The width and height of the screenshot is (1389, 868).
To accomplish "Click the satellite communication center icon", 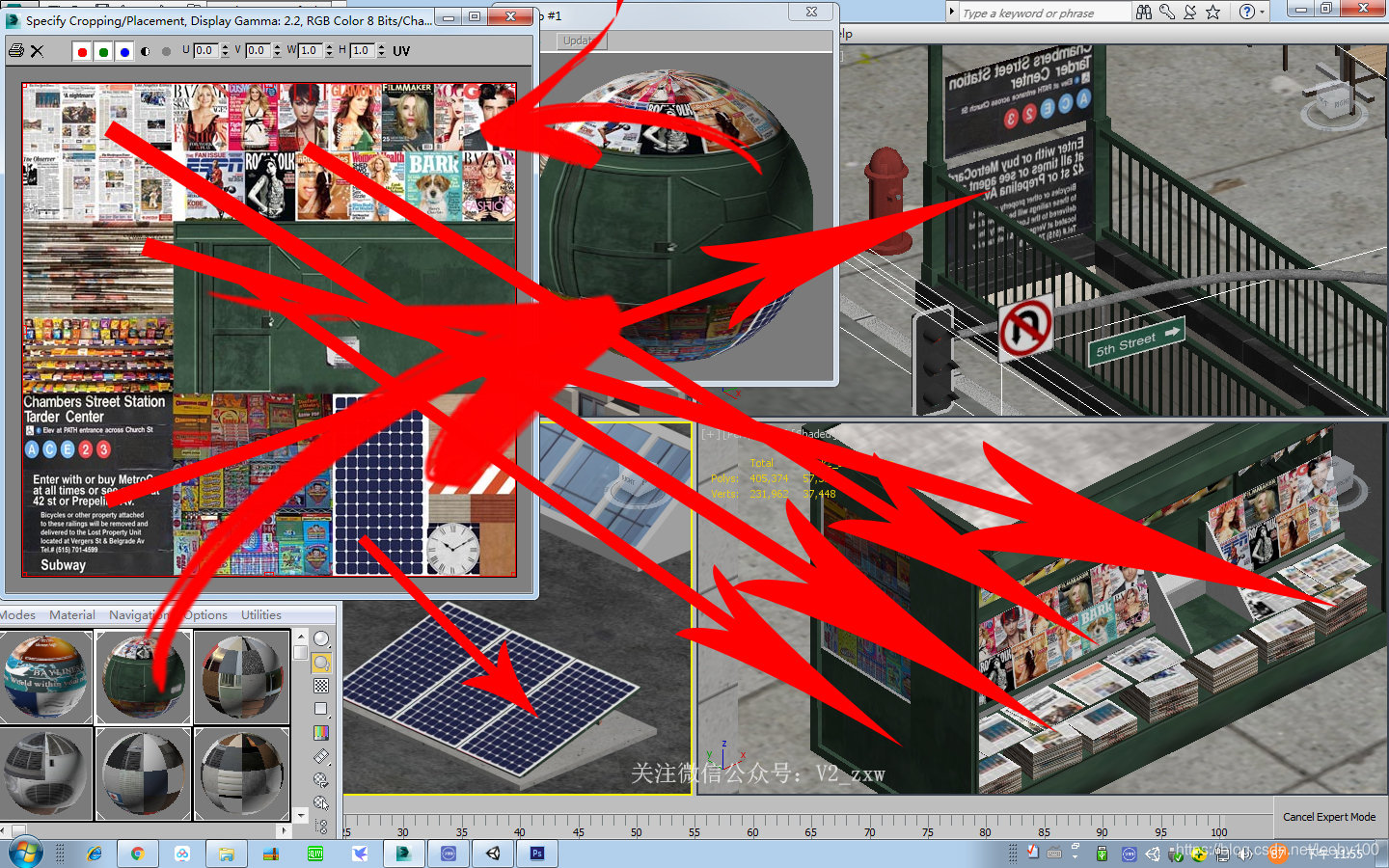I will tap(1190, 12).
